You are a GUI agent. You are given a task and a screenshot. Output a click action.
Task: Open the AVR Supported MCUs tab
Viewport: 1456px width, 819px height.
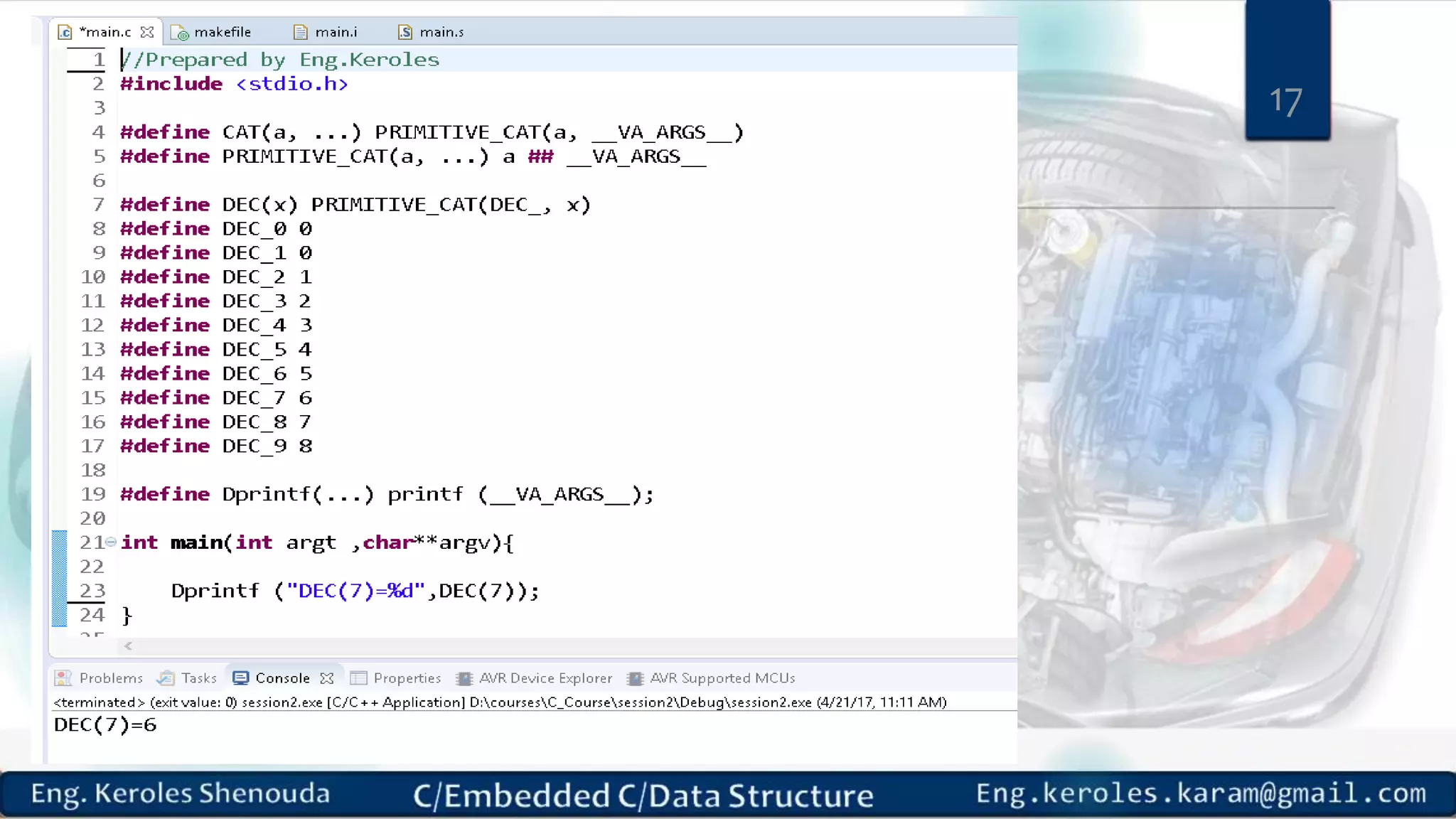pos(722,678)
